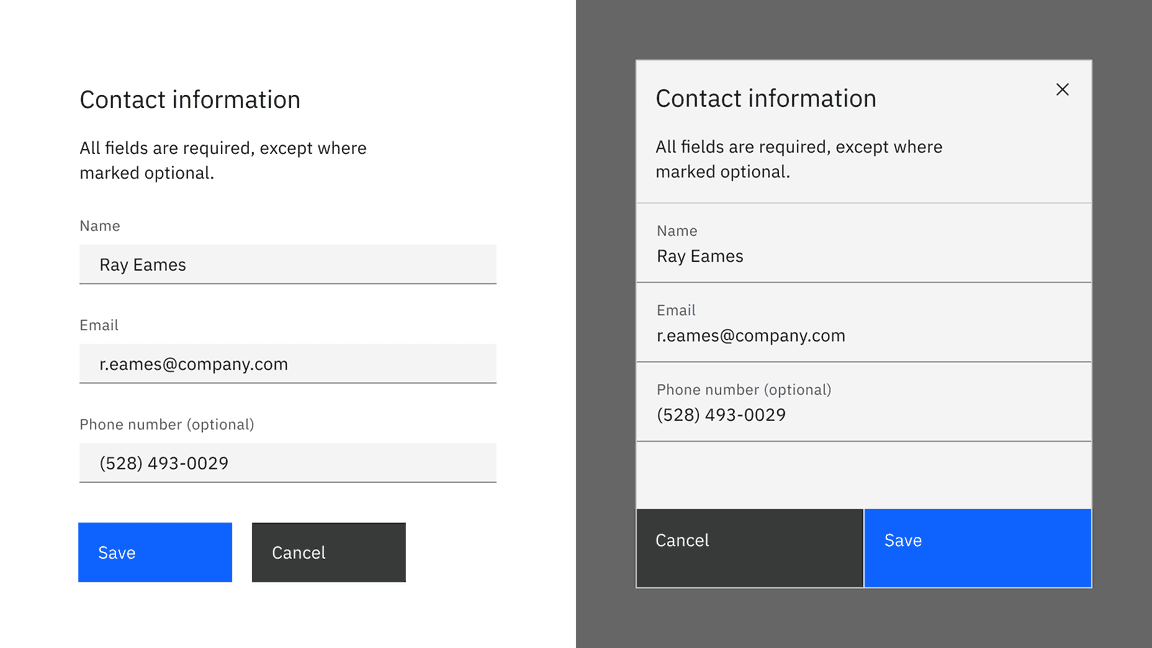Click the Name input containing Ray Eames
1152x648 pixels.
288,264
